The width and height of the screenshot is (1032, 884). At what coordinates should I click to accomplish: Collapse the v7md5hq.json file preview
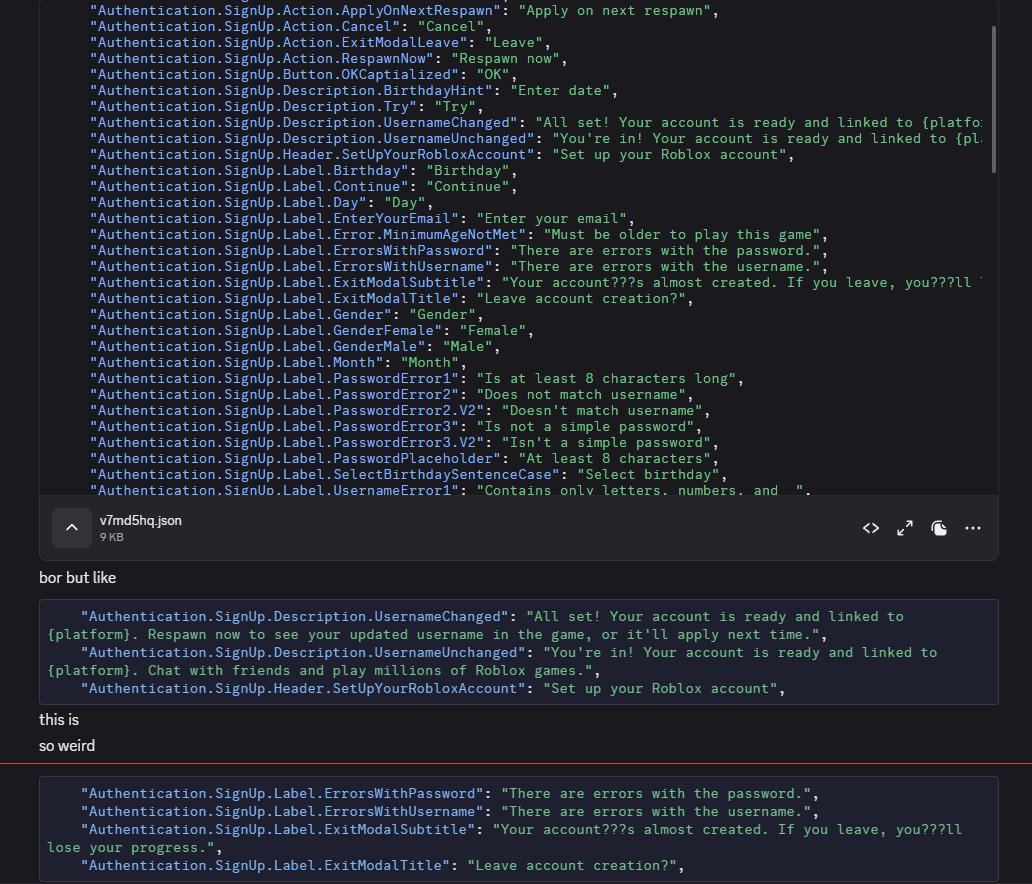[x=72, y=528]
